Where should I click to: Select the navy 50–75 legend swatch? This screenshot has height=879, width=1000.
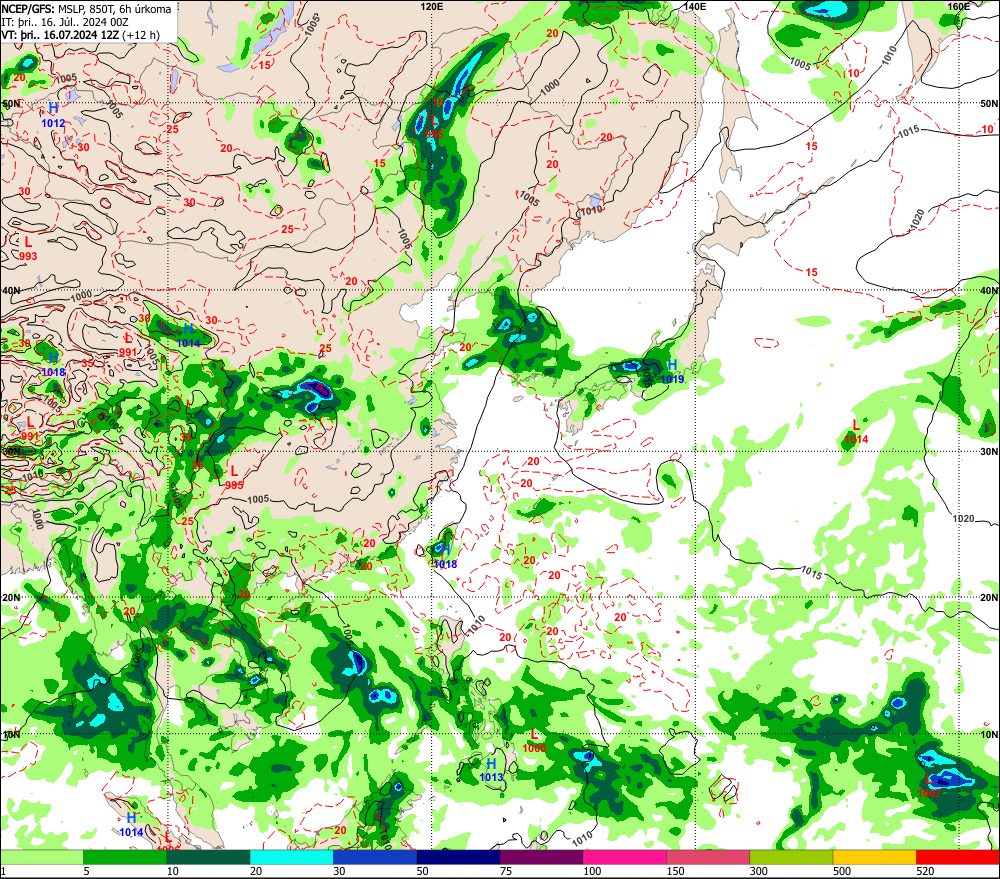(458, 857)
